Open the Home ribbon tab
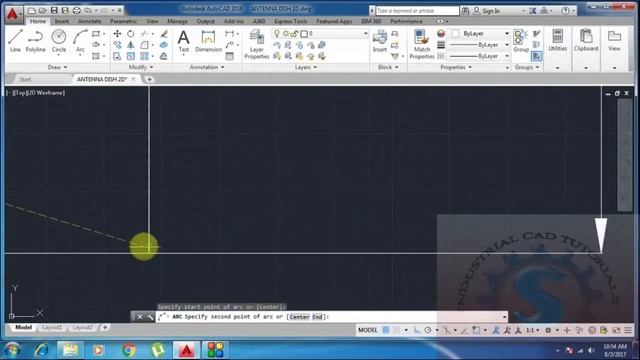Viewport: 640px width, 360px height. click(x=38, y=21)
